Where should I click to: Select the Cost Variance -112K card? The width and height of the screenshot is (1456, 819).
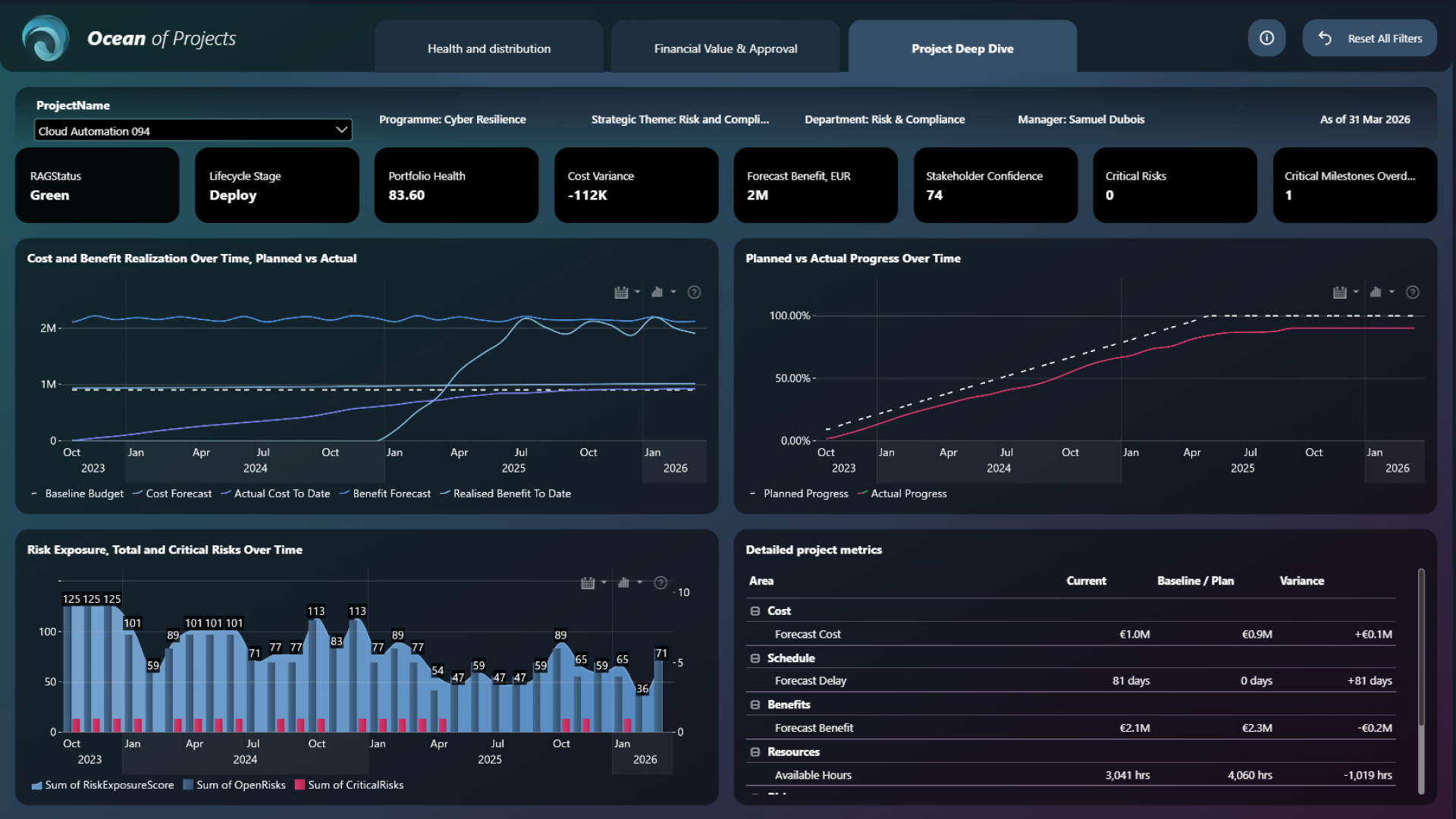pyautogui.click(x=635, y=185)
